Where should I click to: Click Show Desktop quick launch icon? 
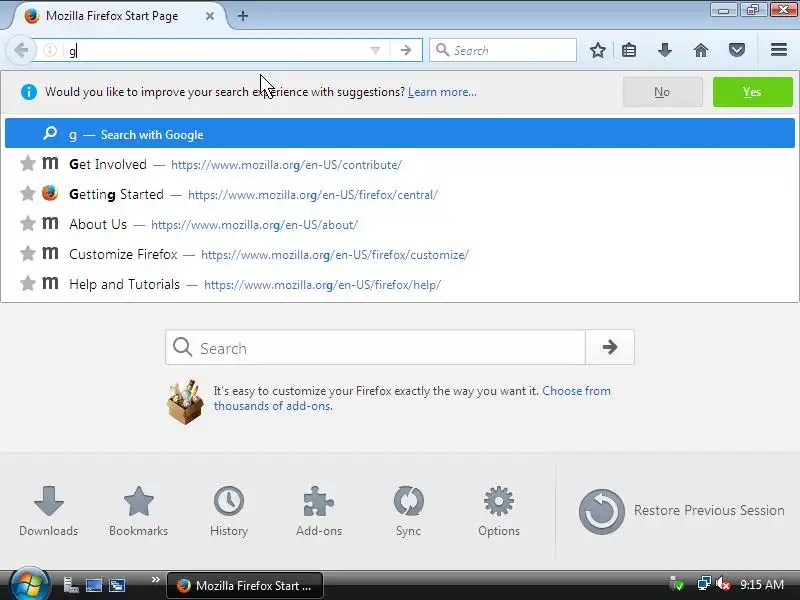[94, 585]
